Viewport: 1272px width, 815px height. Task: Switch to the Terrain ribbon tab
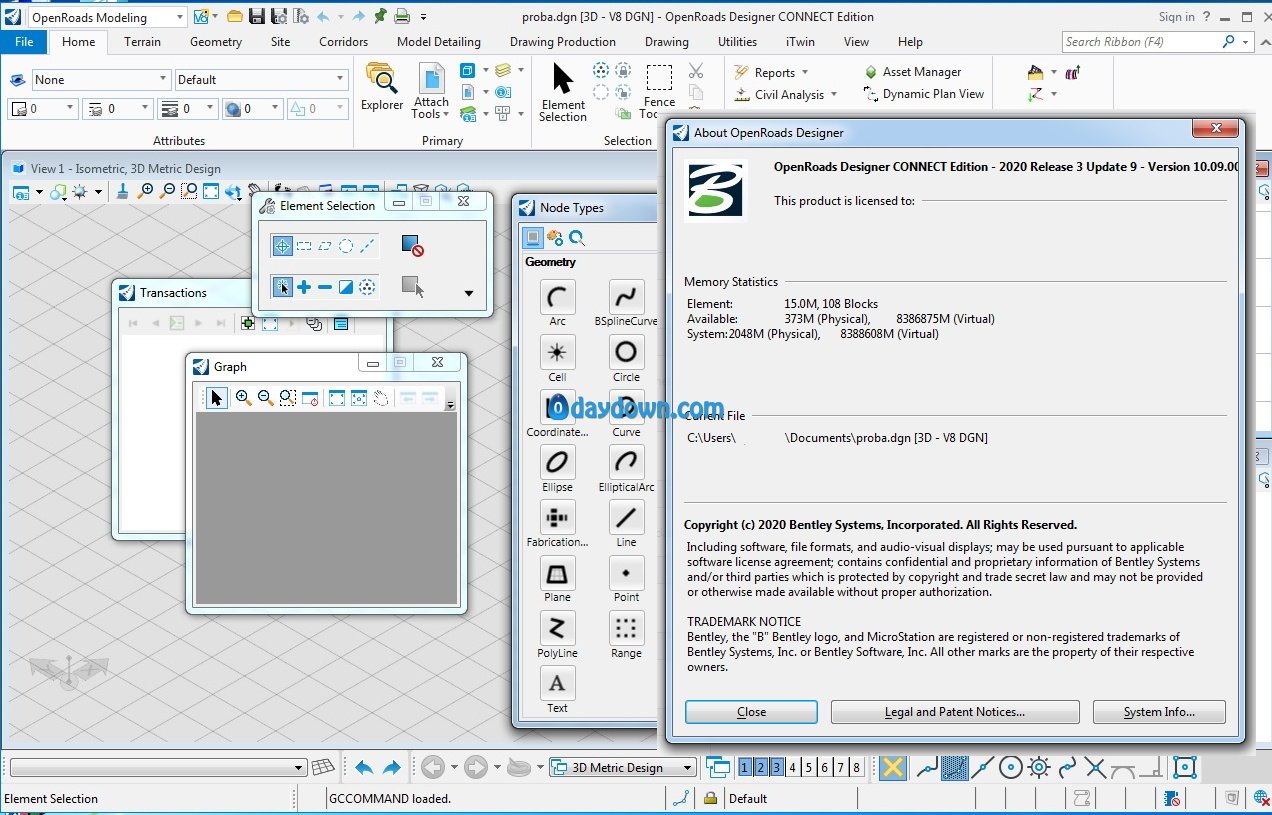(143, 42)
